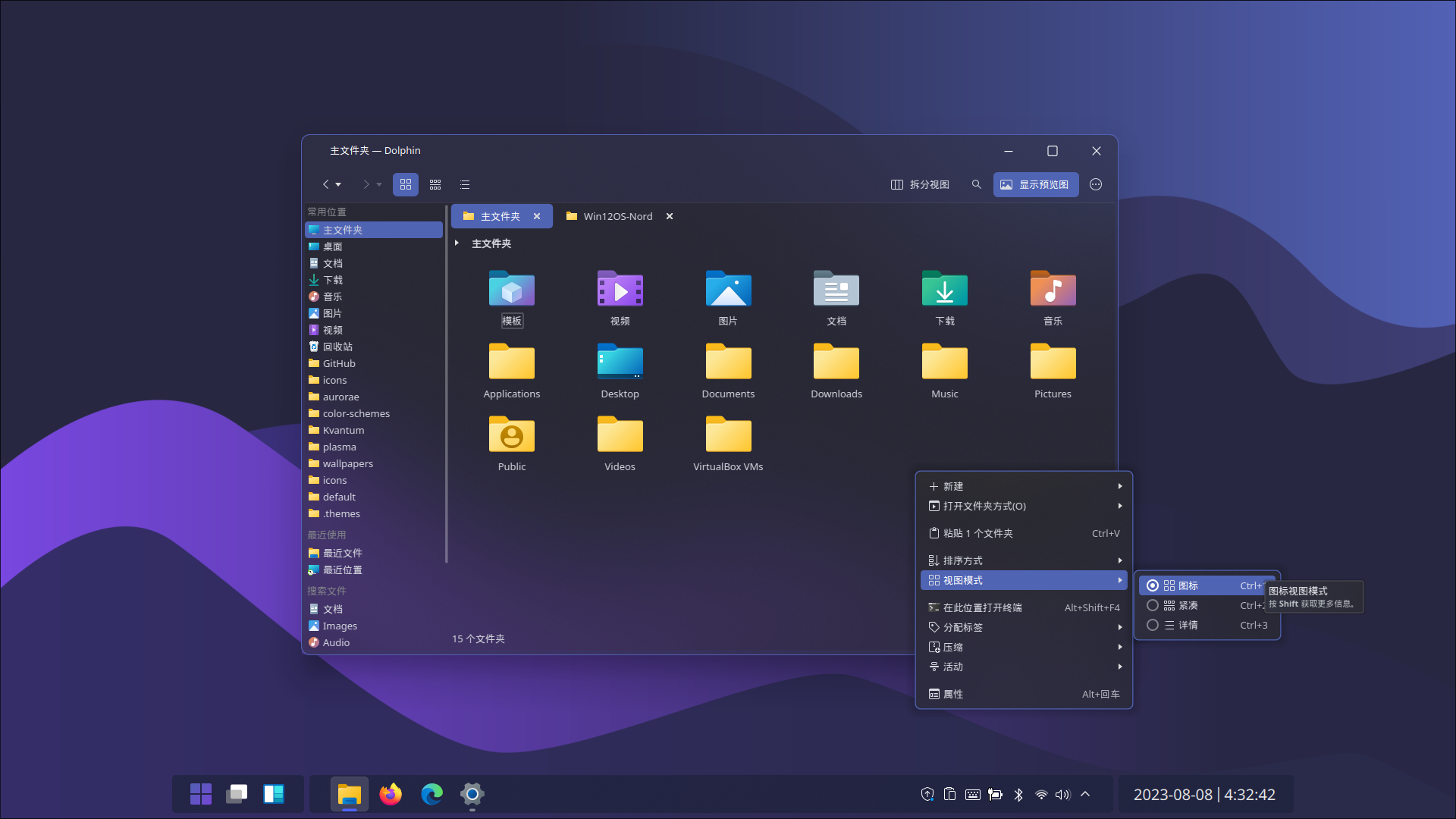Viewport: 1456px width, 819px height.
Task: Open wallpapers in places sidebar
Action: (373, 463)
